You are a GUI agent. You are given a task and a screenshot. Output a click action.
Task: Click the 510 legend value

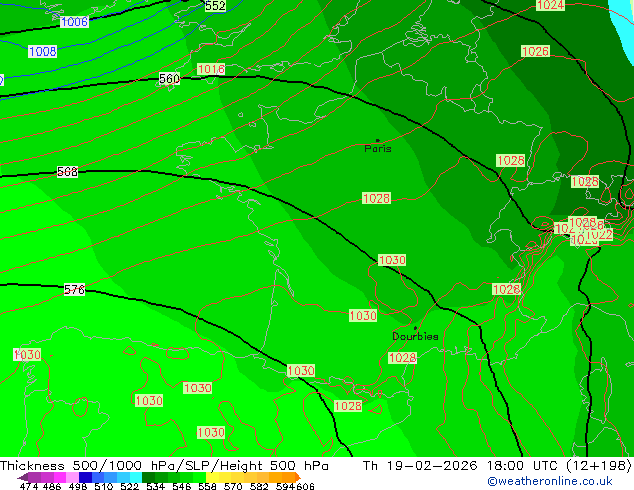[x=104, y=486]
